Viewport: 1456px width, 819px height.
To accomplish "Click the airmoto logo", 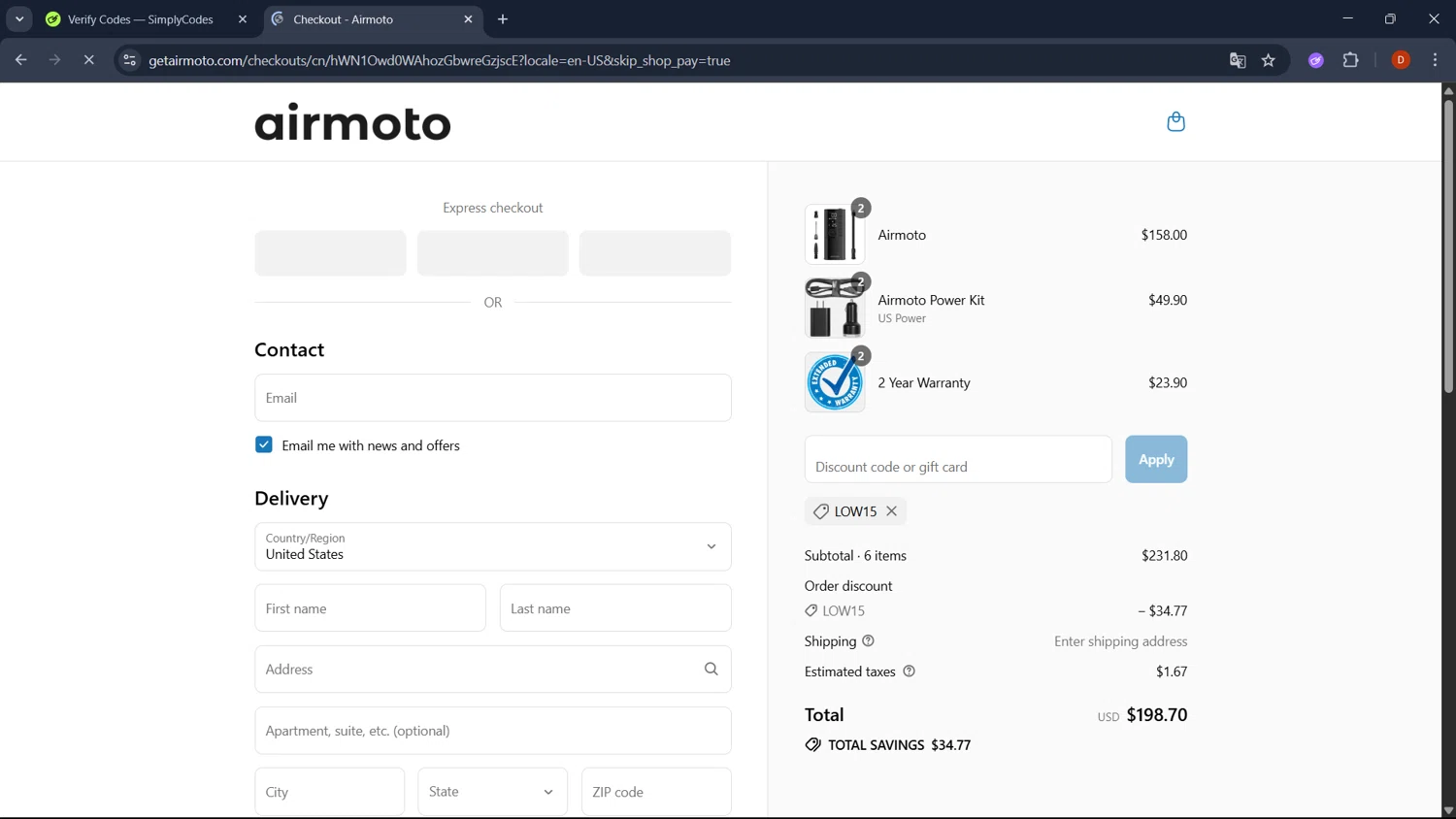I will [x=352, y=122].
